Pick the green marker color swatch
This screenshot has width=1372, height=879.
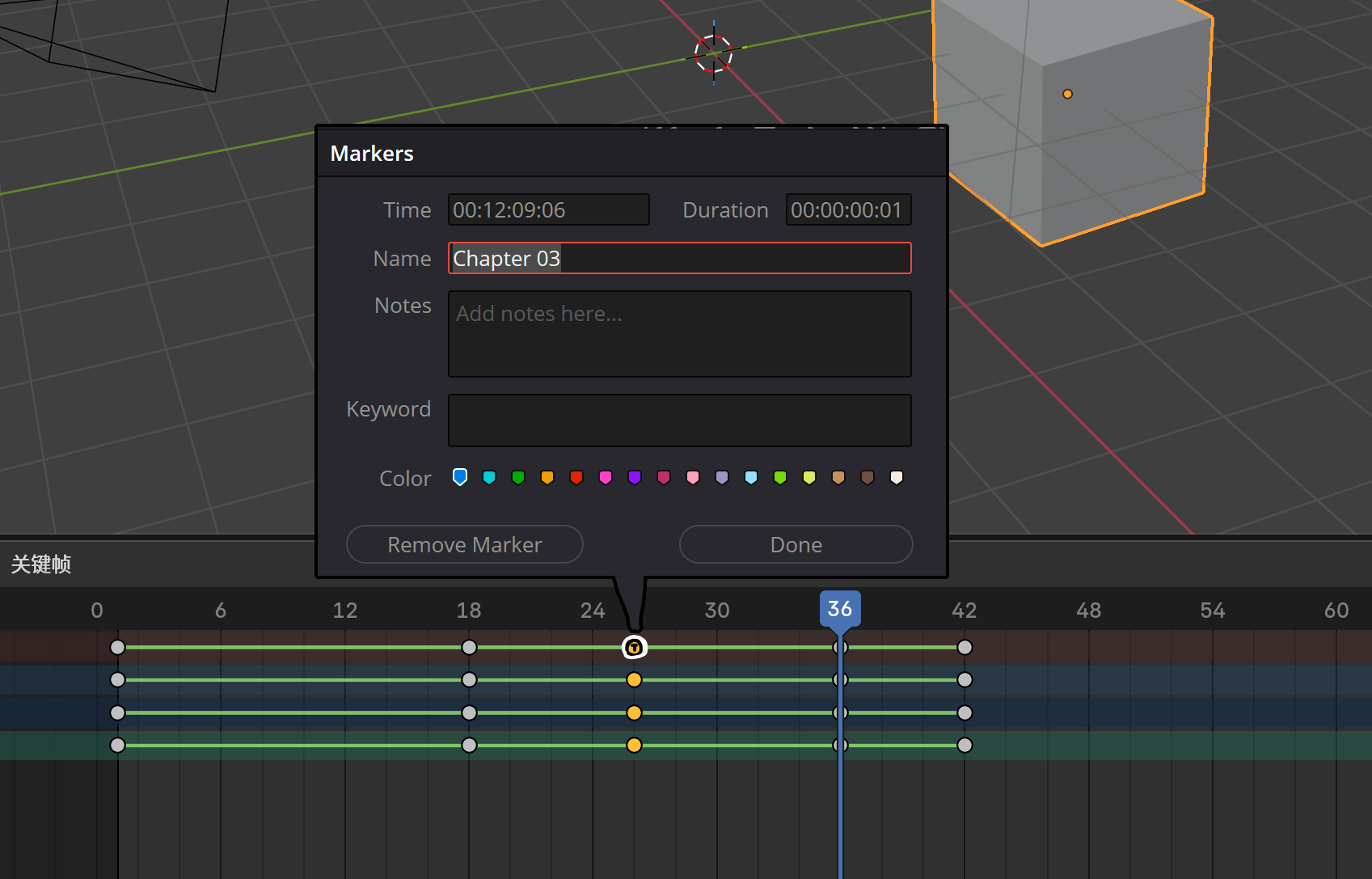(518, 477)
